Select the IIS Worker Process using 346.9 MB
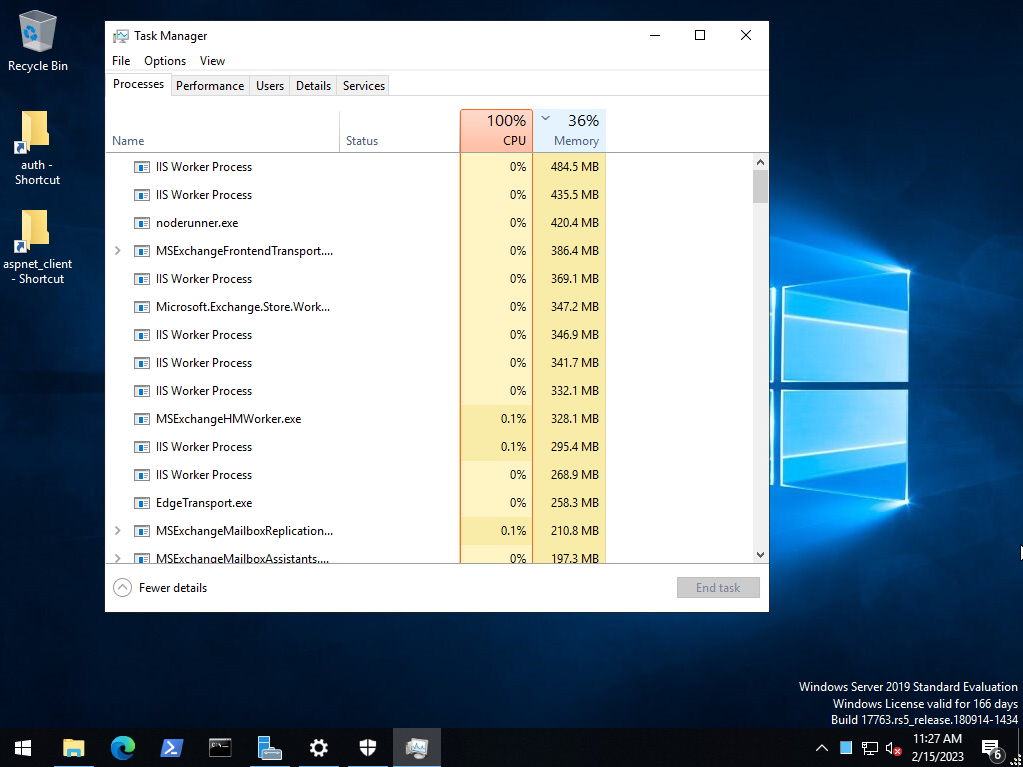 tap(356, 335)
